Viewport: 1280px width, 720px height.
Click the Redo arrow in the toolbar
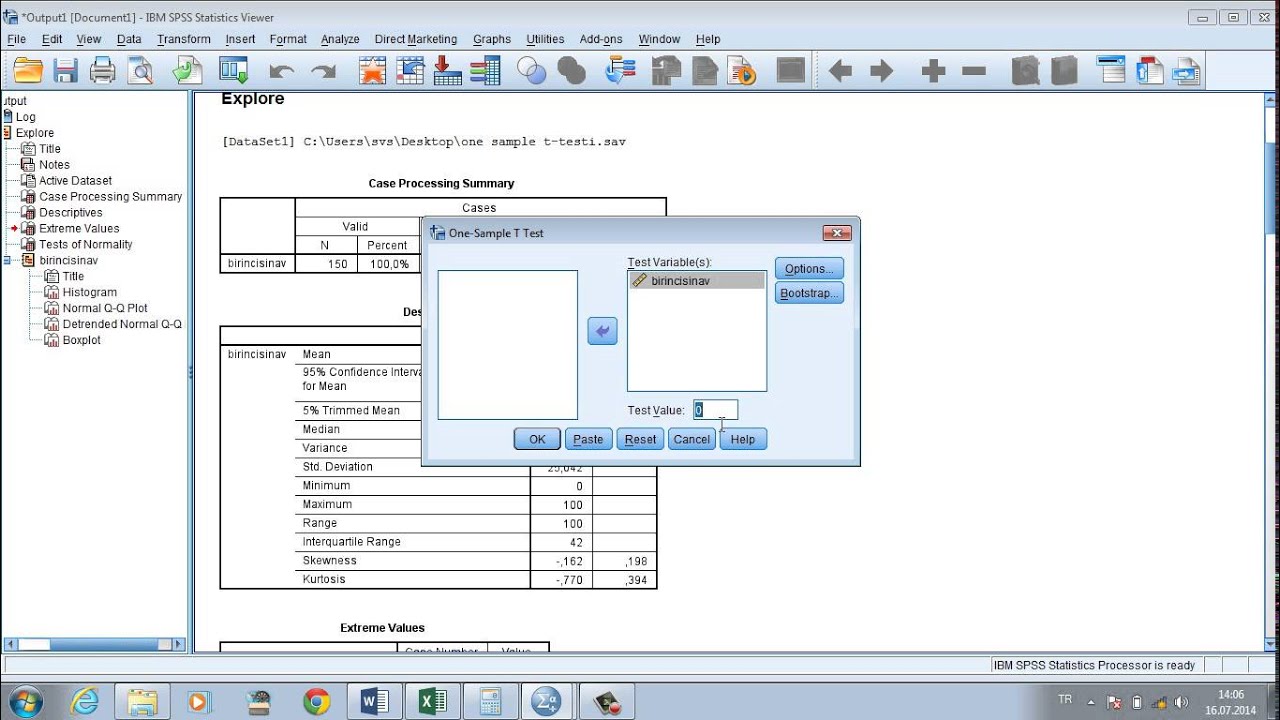323,71
